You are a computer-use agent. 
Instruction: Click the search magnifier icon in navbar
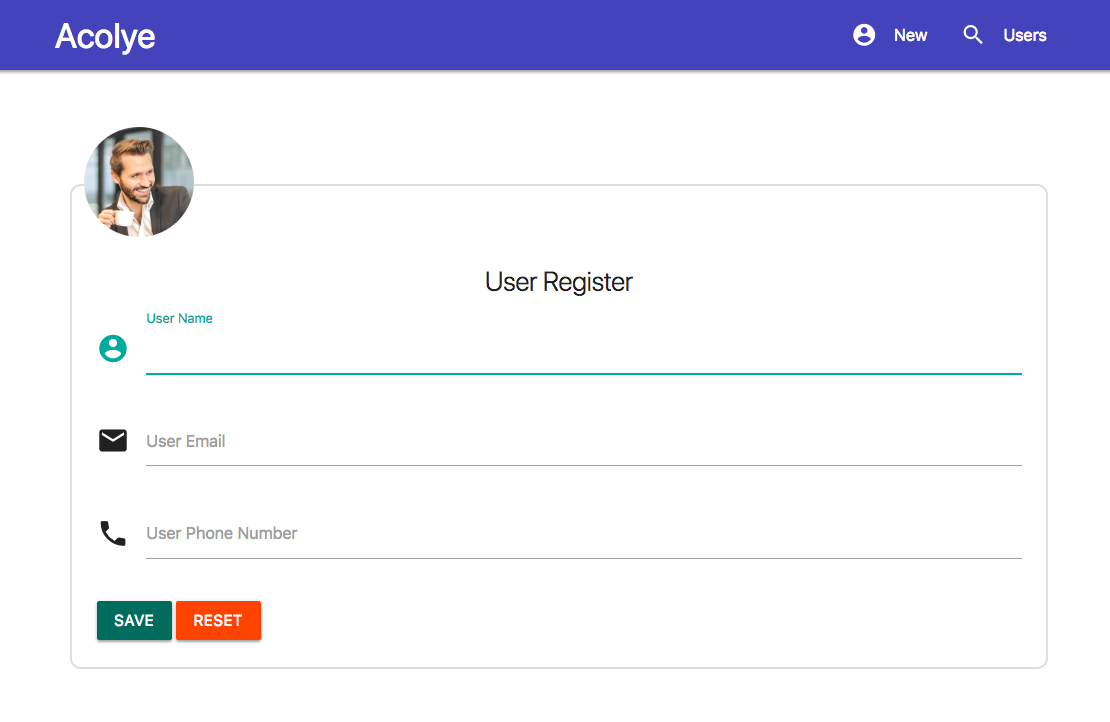coord(973,35)
